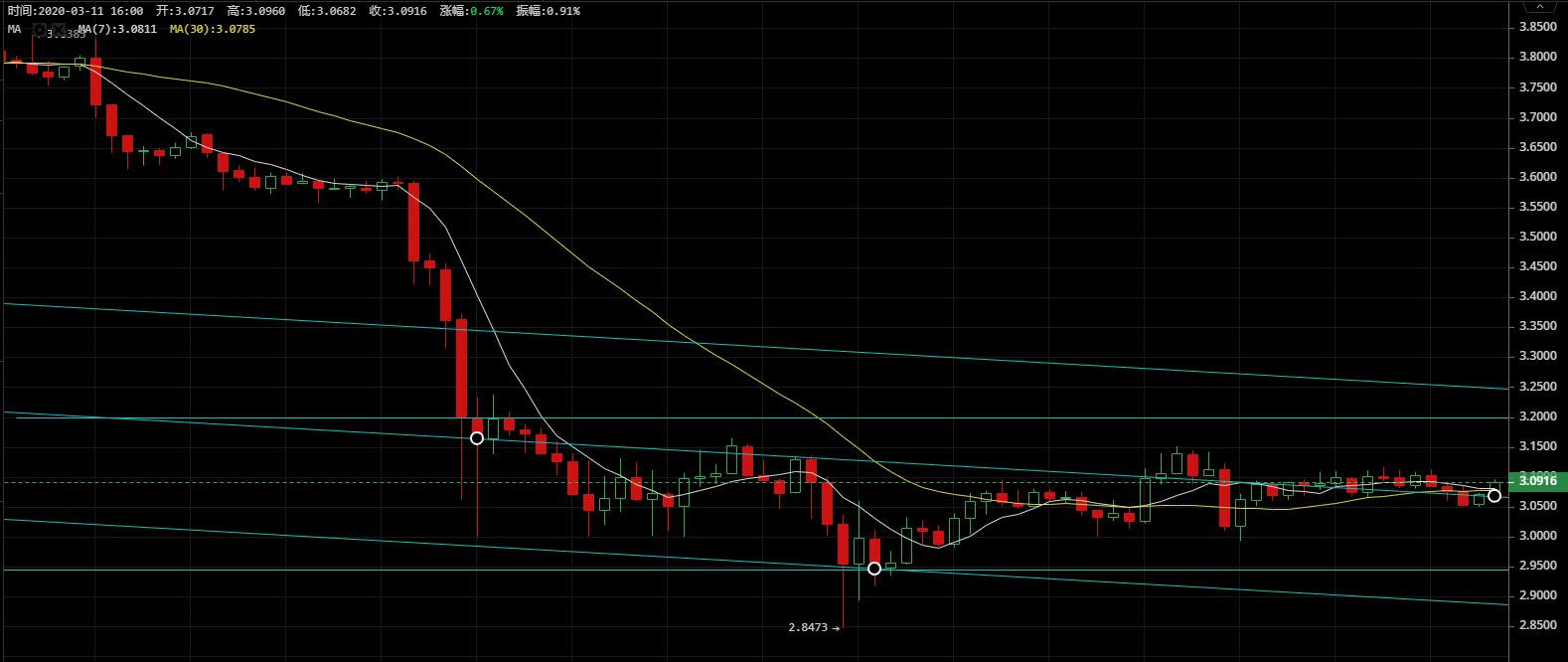Viewport: 1568px width, 662px height.
Task: Click the 3.8500 price axis label
Action: coord(1538,27)
